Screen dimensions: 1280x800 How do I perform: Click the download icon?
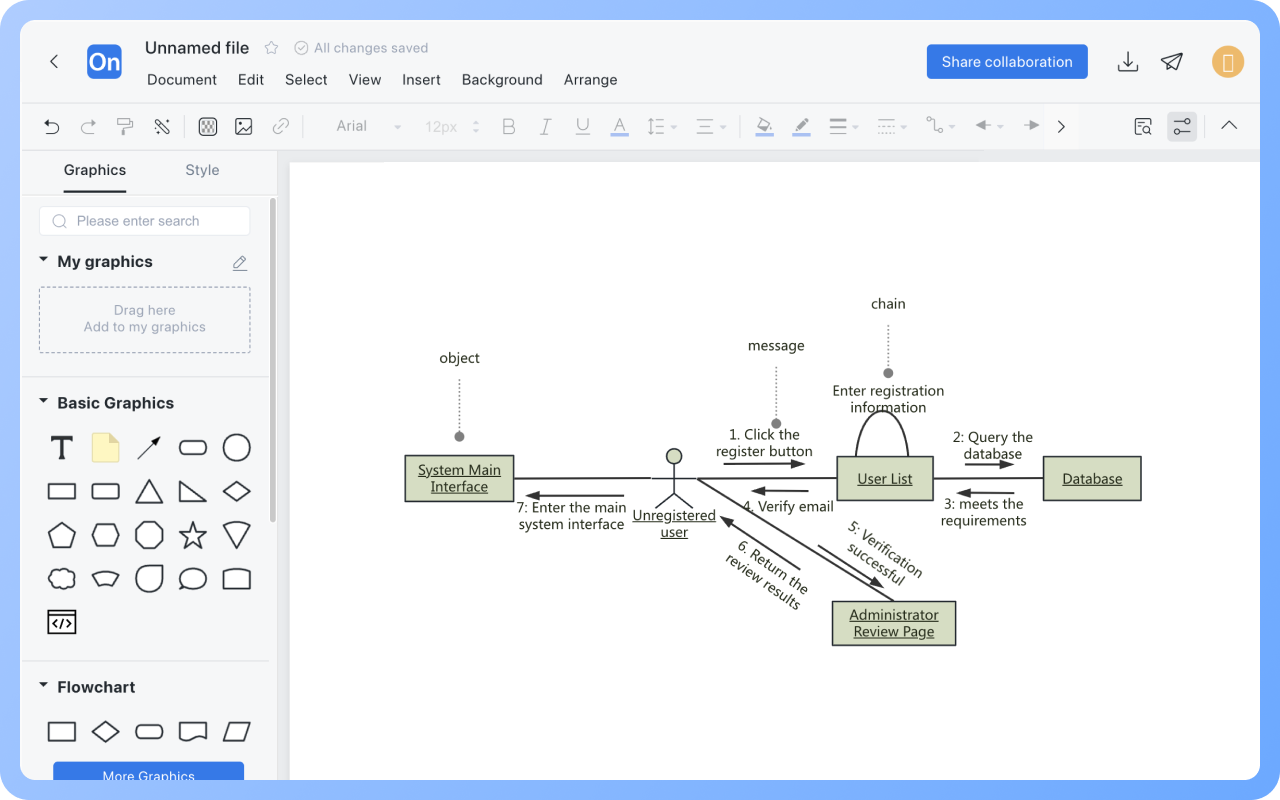point(1128,62)
